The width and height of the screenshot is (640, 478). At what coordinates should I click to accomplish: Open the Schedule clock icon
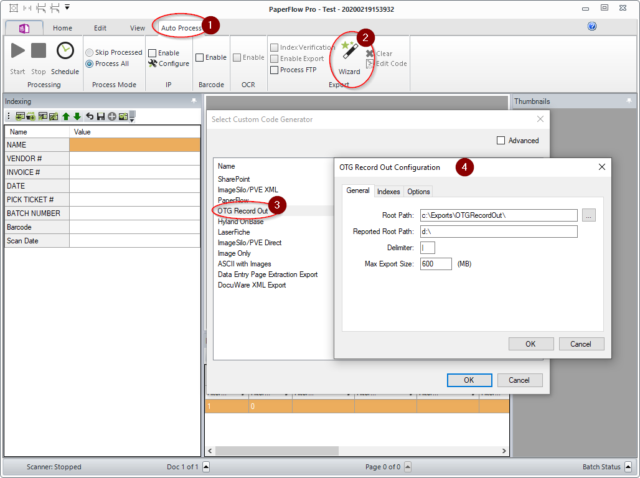point(65,51)
